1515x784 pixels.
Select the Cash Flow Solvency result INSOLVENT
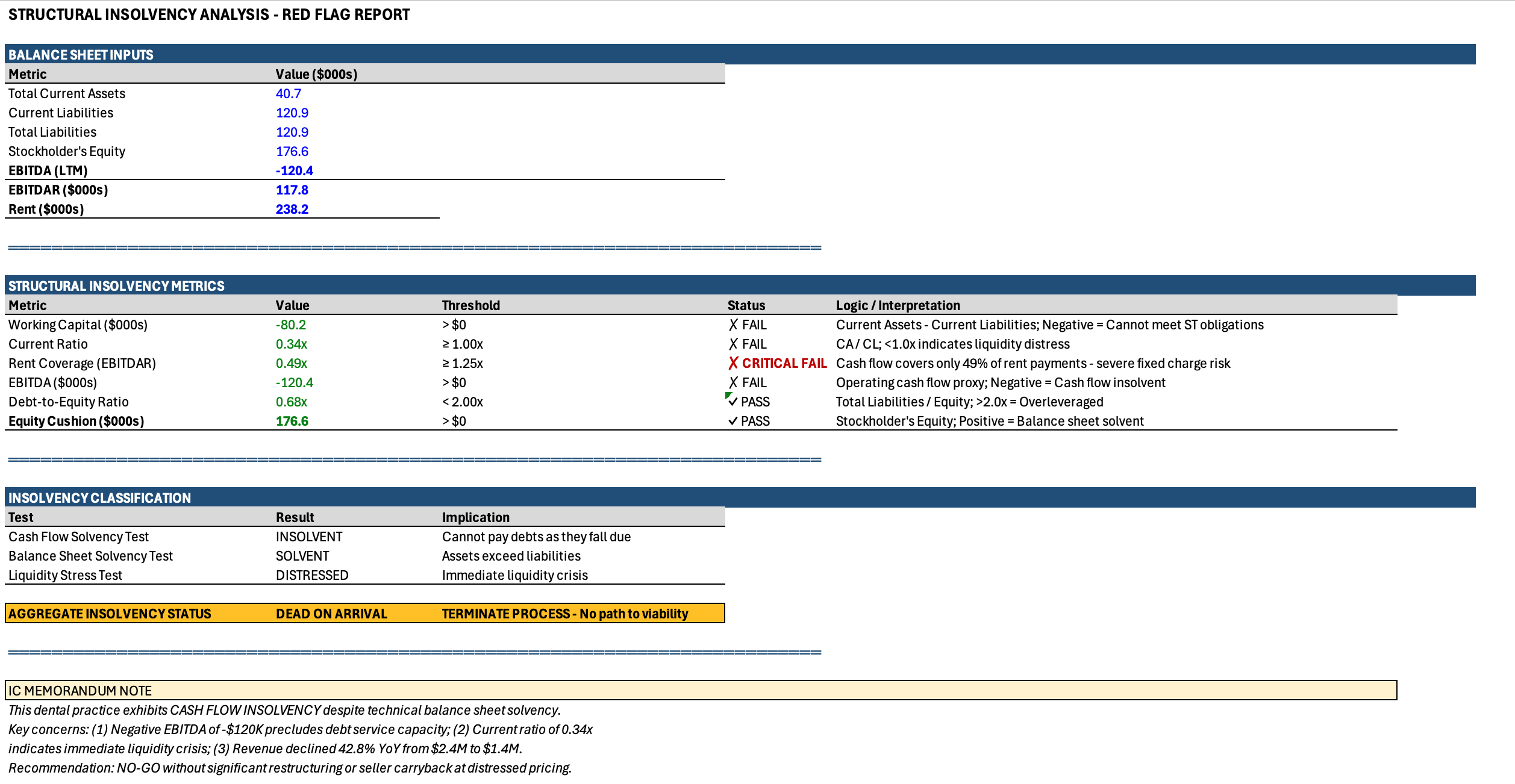(x=309, y=537)
